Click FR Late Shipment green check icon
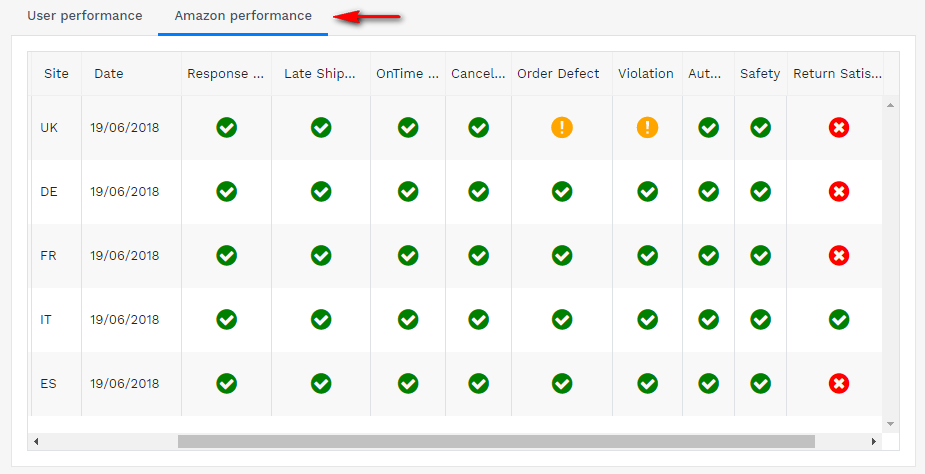This screenshot has height=474, width=925. (x=320, y=255)
